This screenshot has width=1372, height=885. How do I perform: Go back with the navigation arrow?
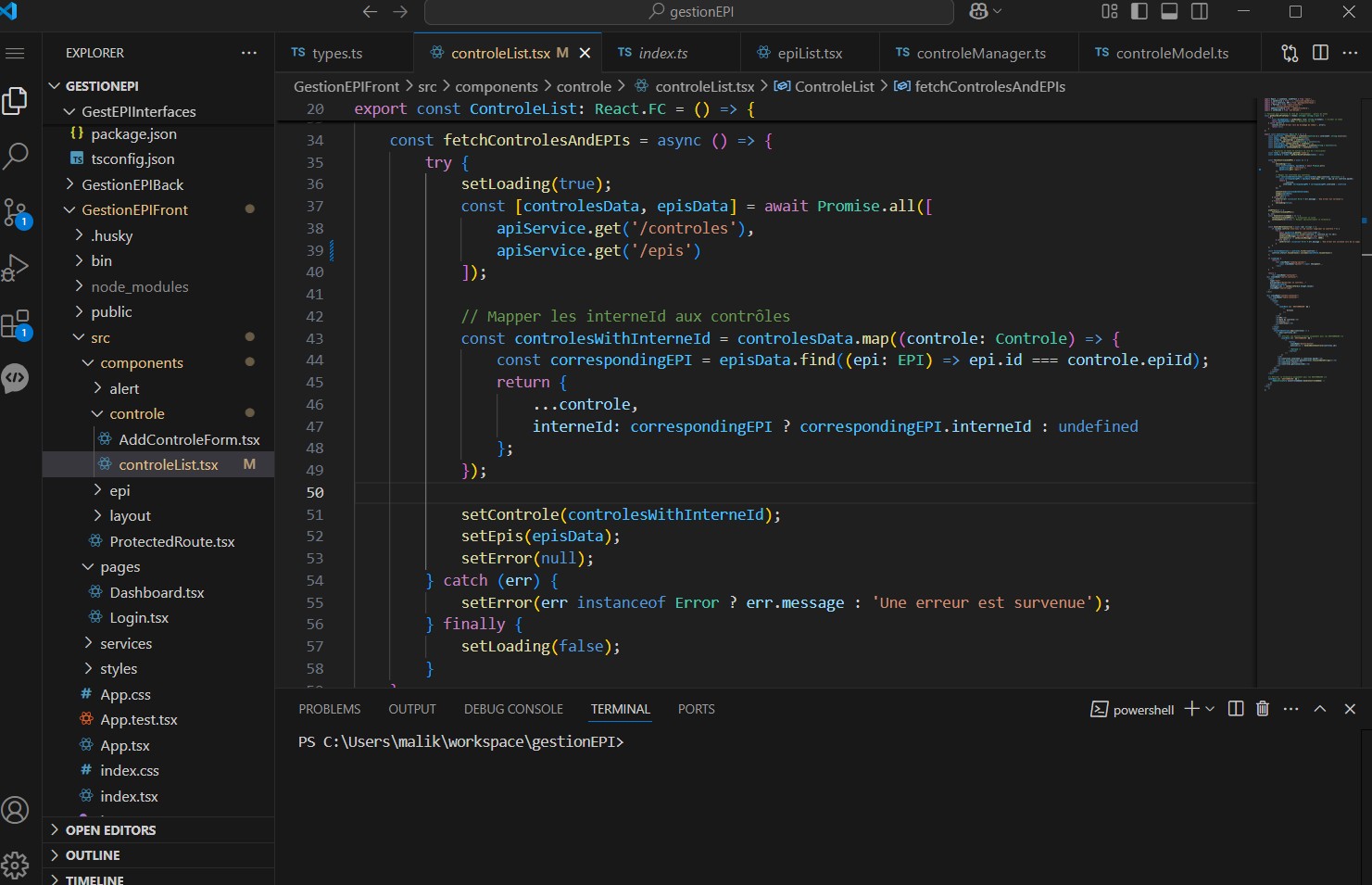click(x=370, y=11)
